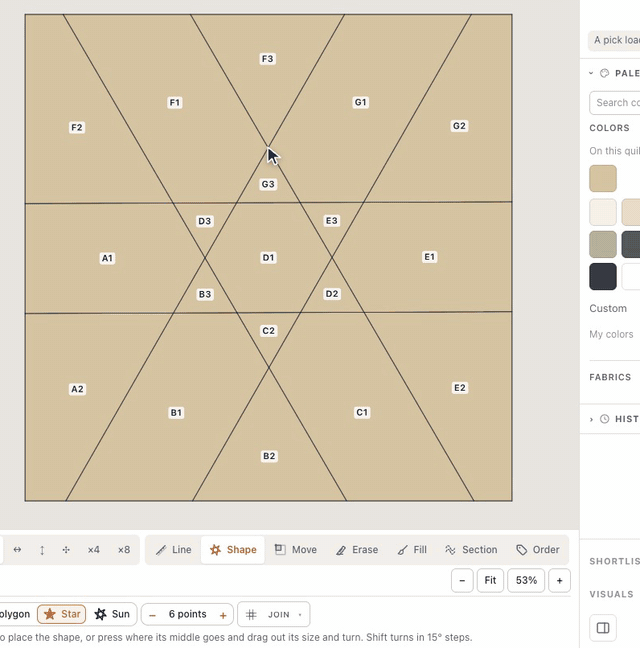Enable x4 rotational symmetry
The height and width of the screenshot is (648, 640).
93,550
